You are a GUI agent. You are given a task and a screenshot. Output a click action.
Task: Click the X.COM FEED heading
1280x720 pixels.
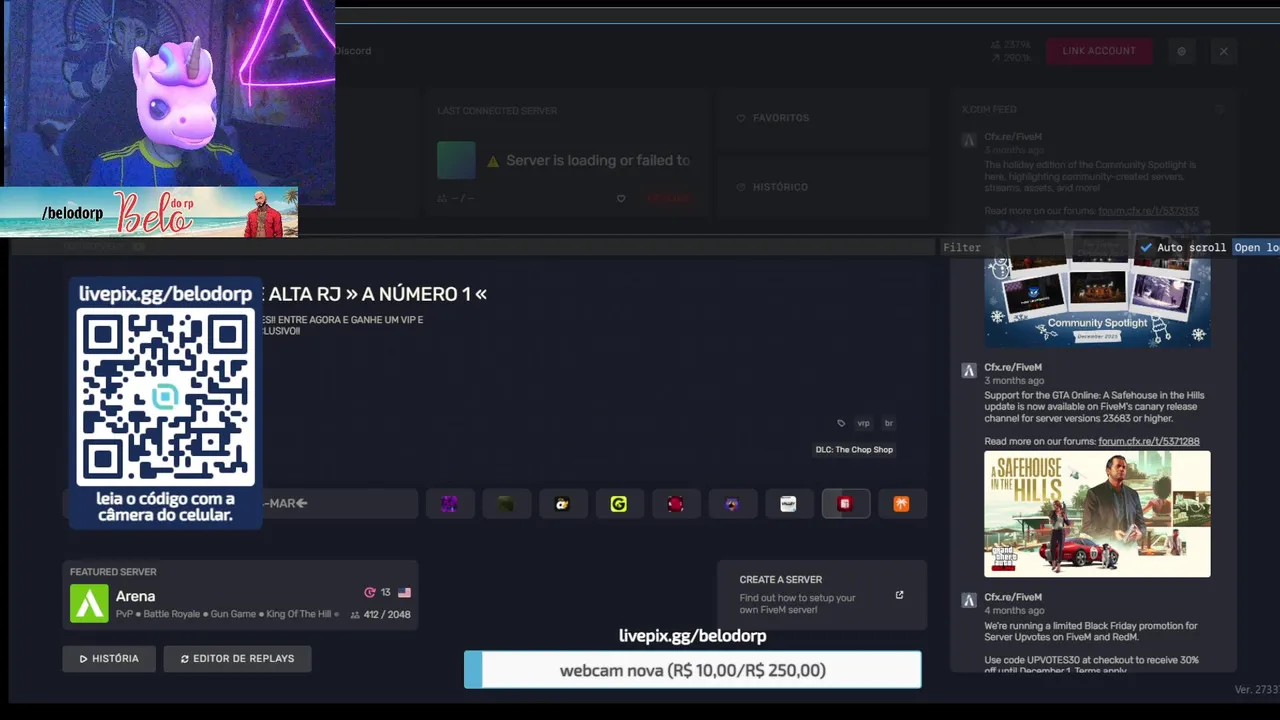click(x=988, y=109)
